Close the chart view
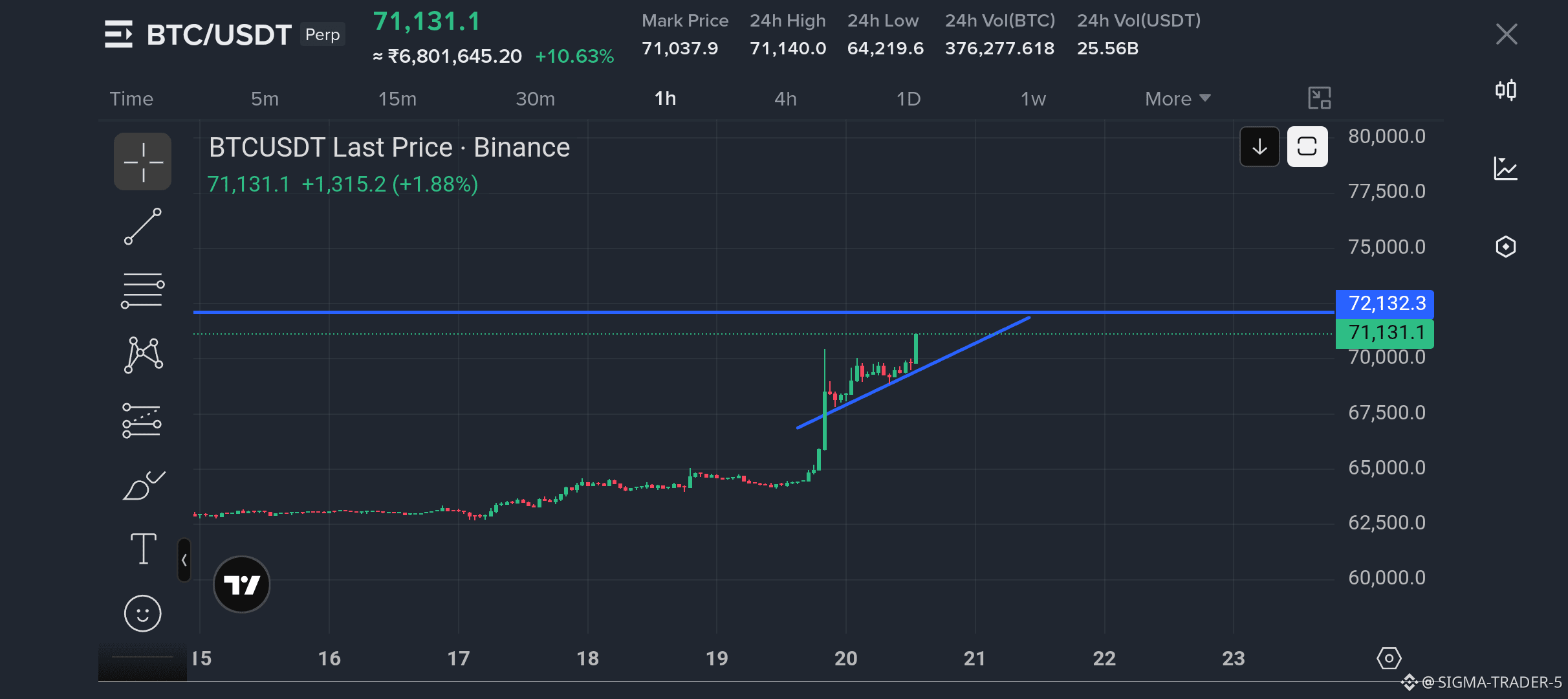Viewport: 1568px width, 699px height. 1507,34
